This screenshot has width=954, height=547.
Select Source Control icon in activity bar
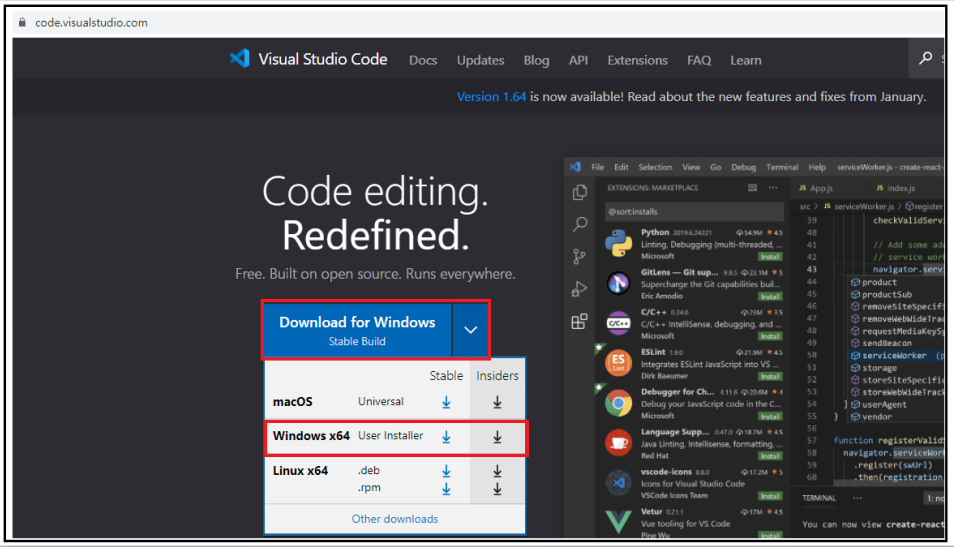[579, 257]
